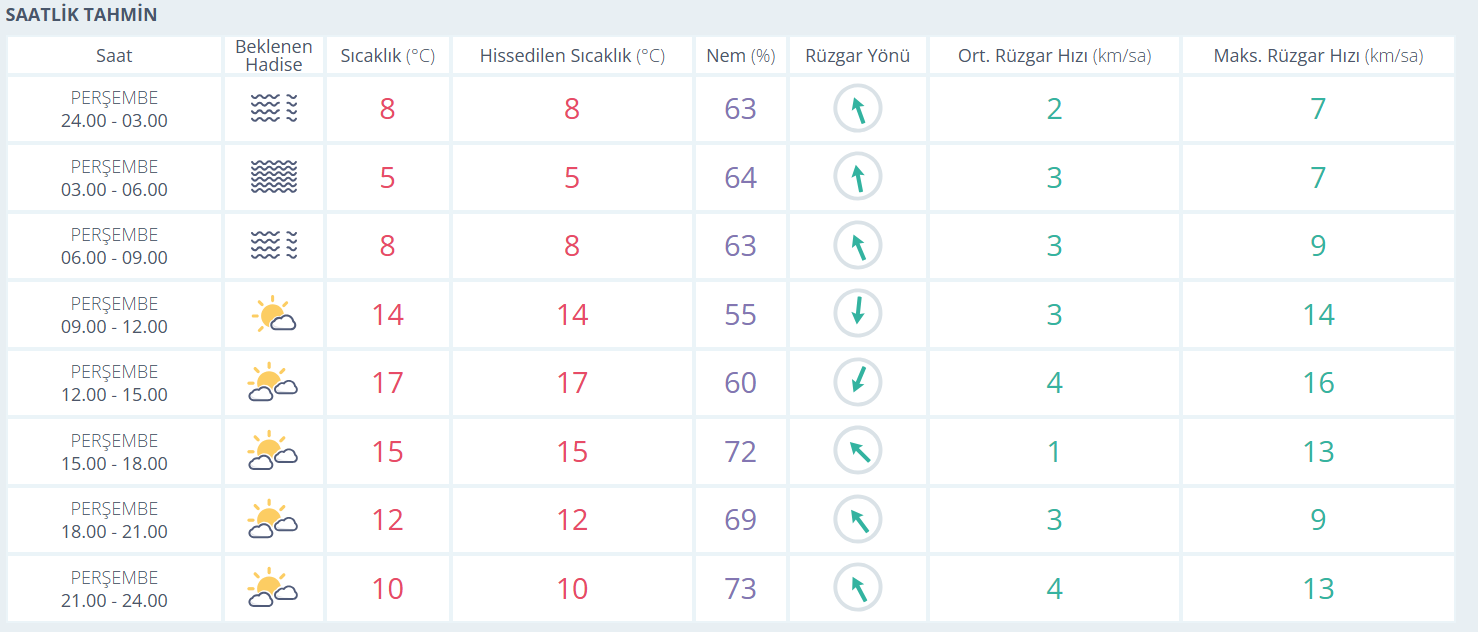Select the sunny weather icon for 09.00 - 12.00

pos(273,315)
